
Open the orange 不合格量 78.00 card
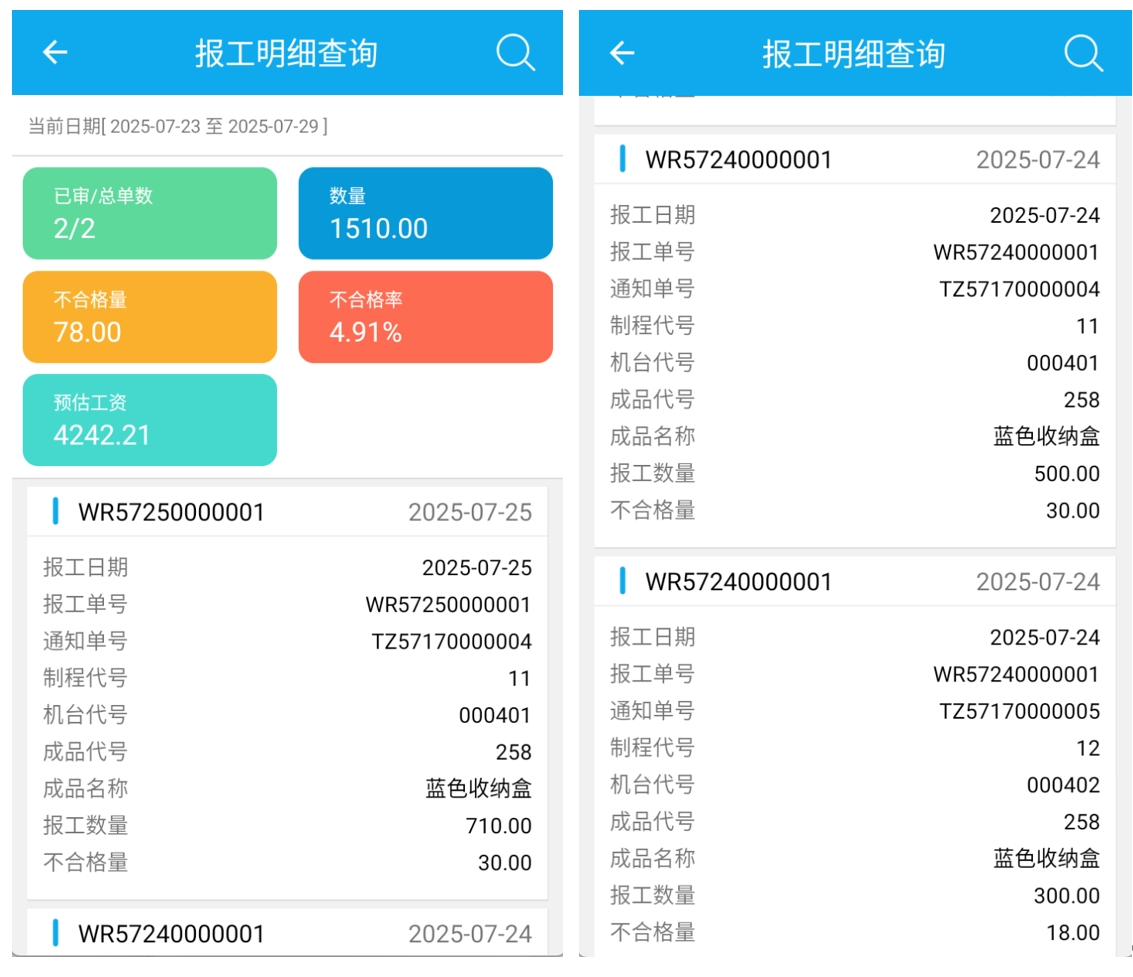pyautogui.click(x=150, y=317)
